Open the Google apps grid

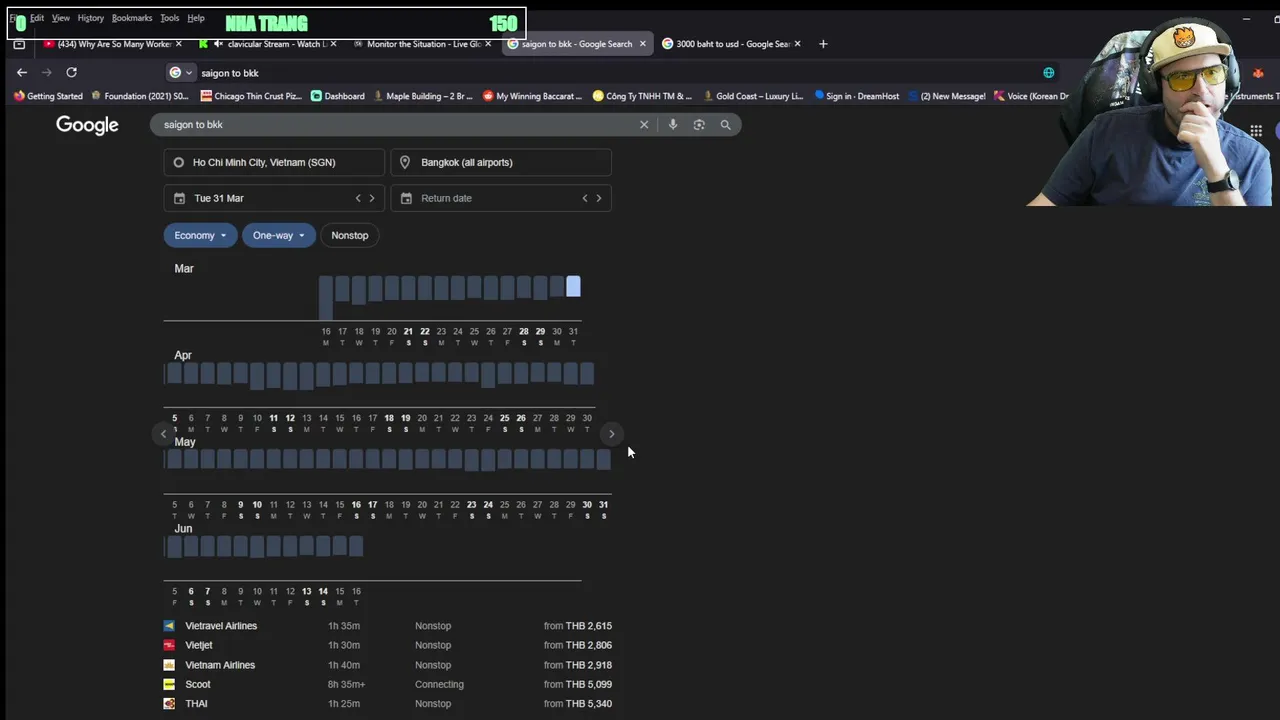(1256, 130)
